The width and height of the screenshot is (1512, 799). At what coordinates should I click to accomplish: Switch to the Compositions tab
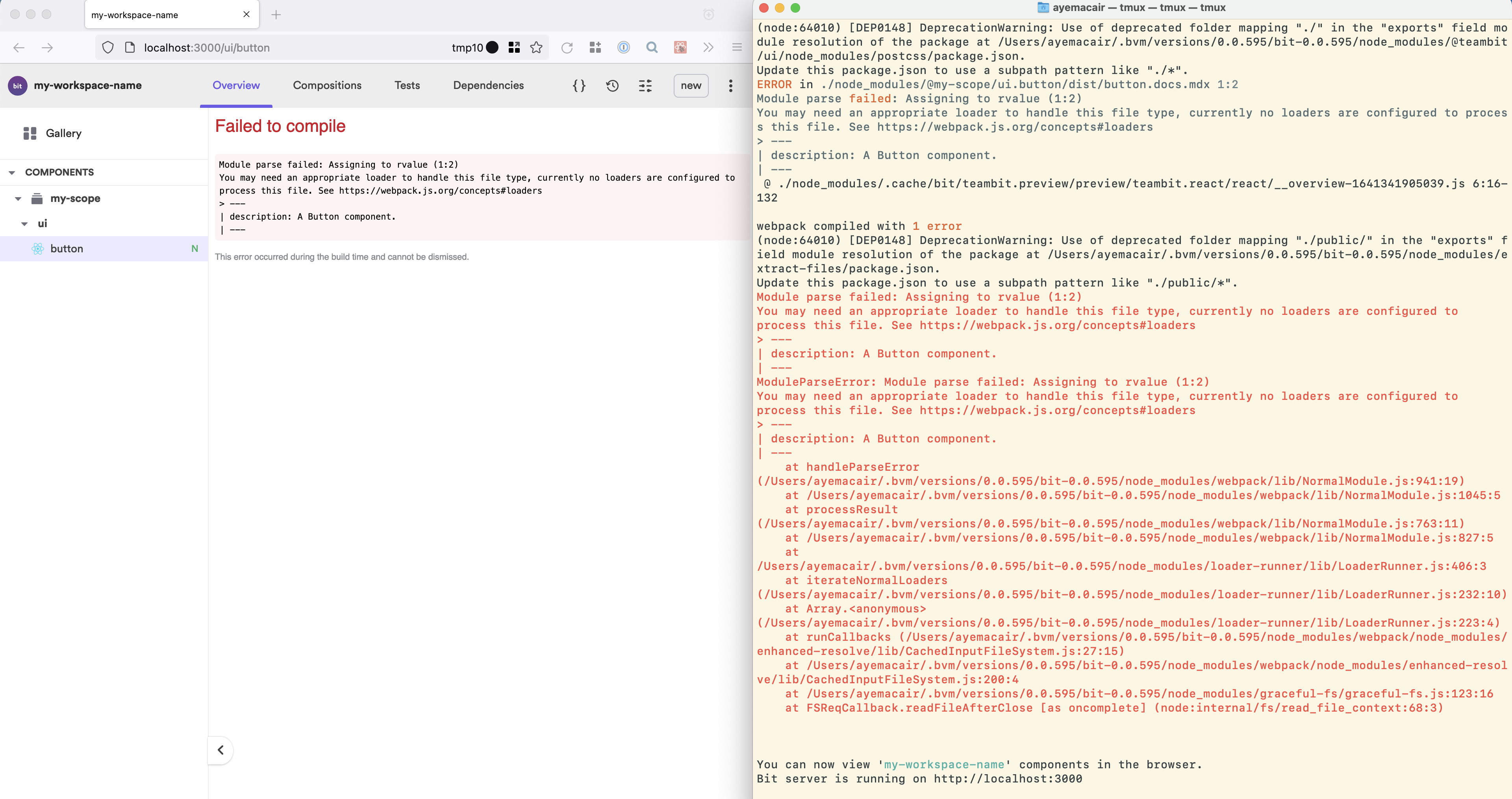[x=327, y=85]
